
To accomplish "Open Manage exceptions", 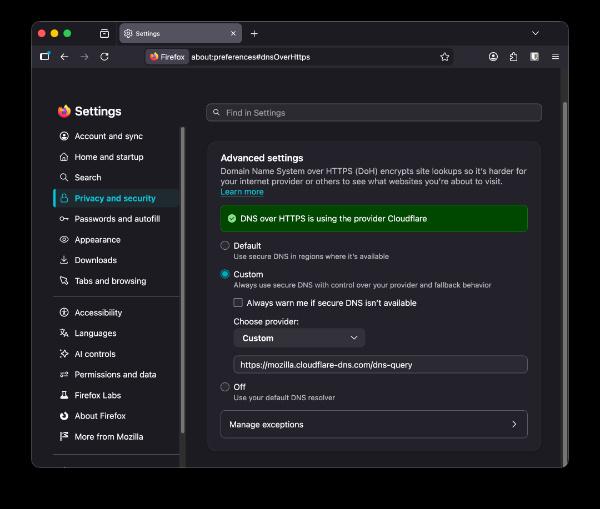I will click(x=374, y=424).
